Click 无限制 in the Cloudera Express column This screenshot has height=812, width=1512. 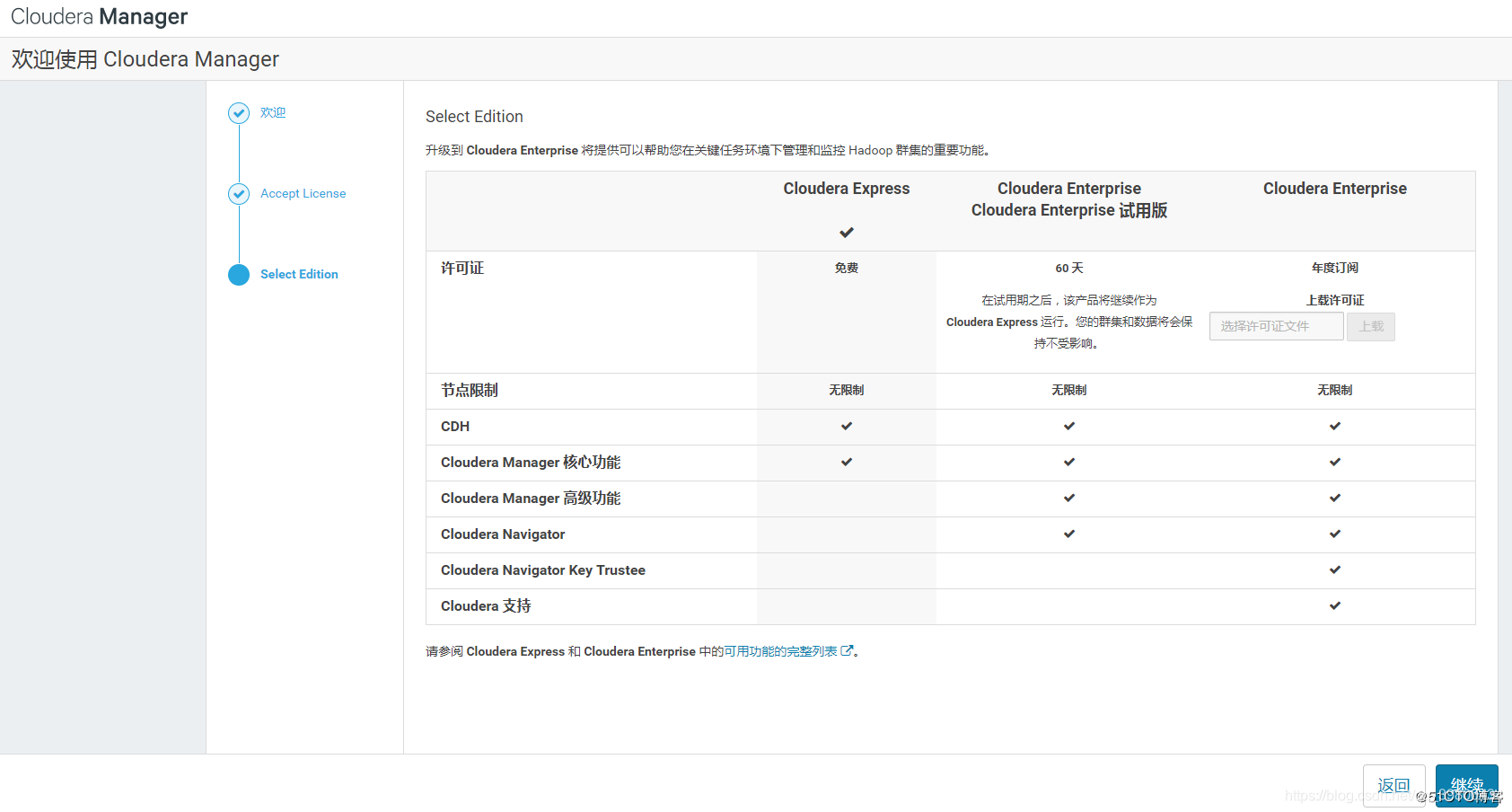(847, 390)
